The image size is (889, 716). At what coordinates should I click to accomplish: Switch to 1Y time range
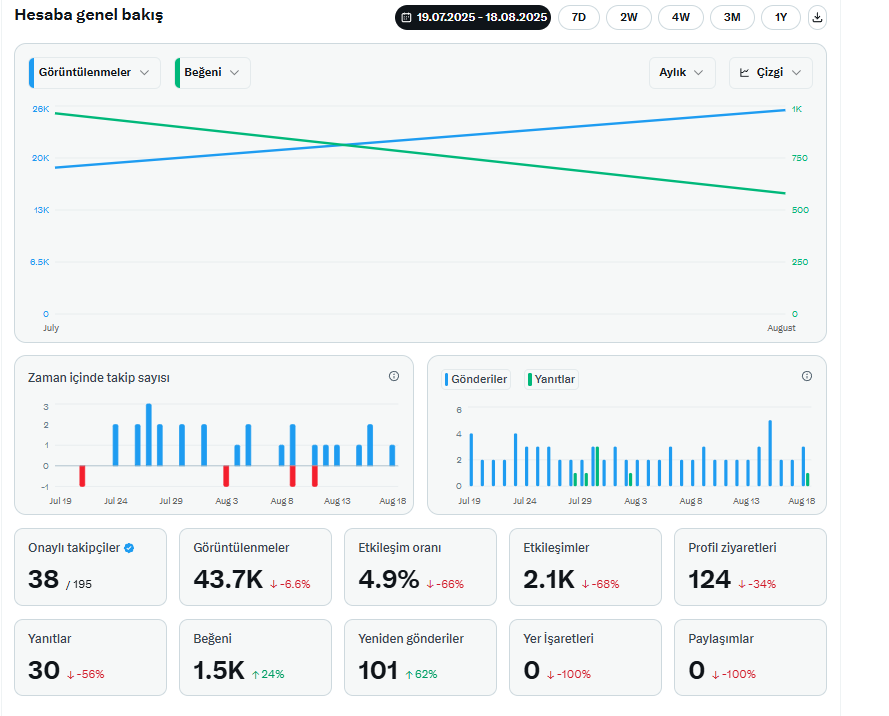781,18
